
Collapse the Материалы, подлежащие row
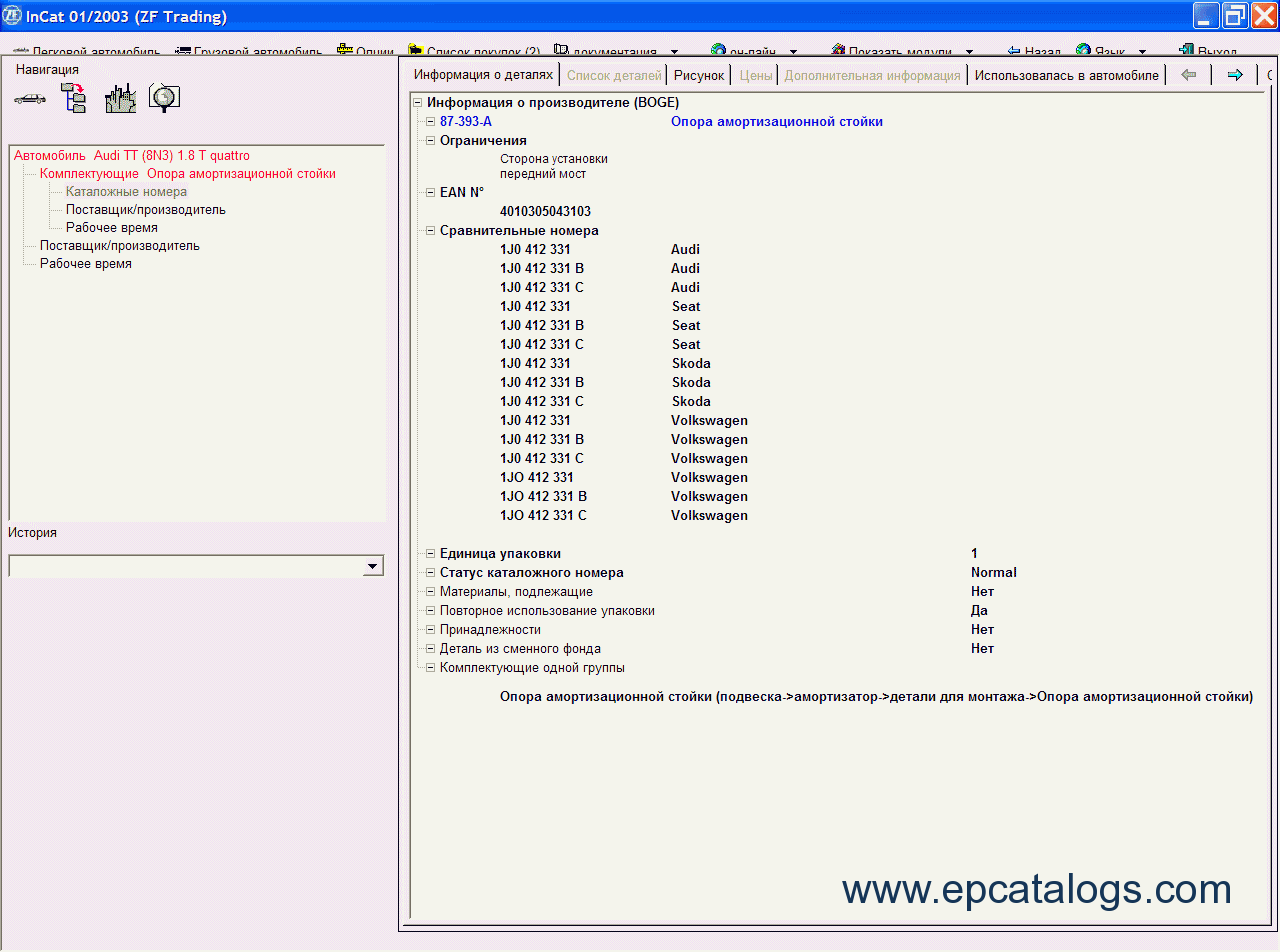pos(430,591)
